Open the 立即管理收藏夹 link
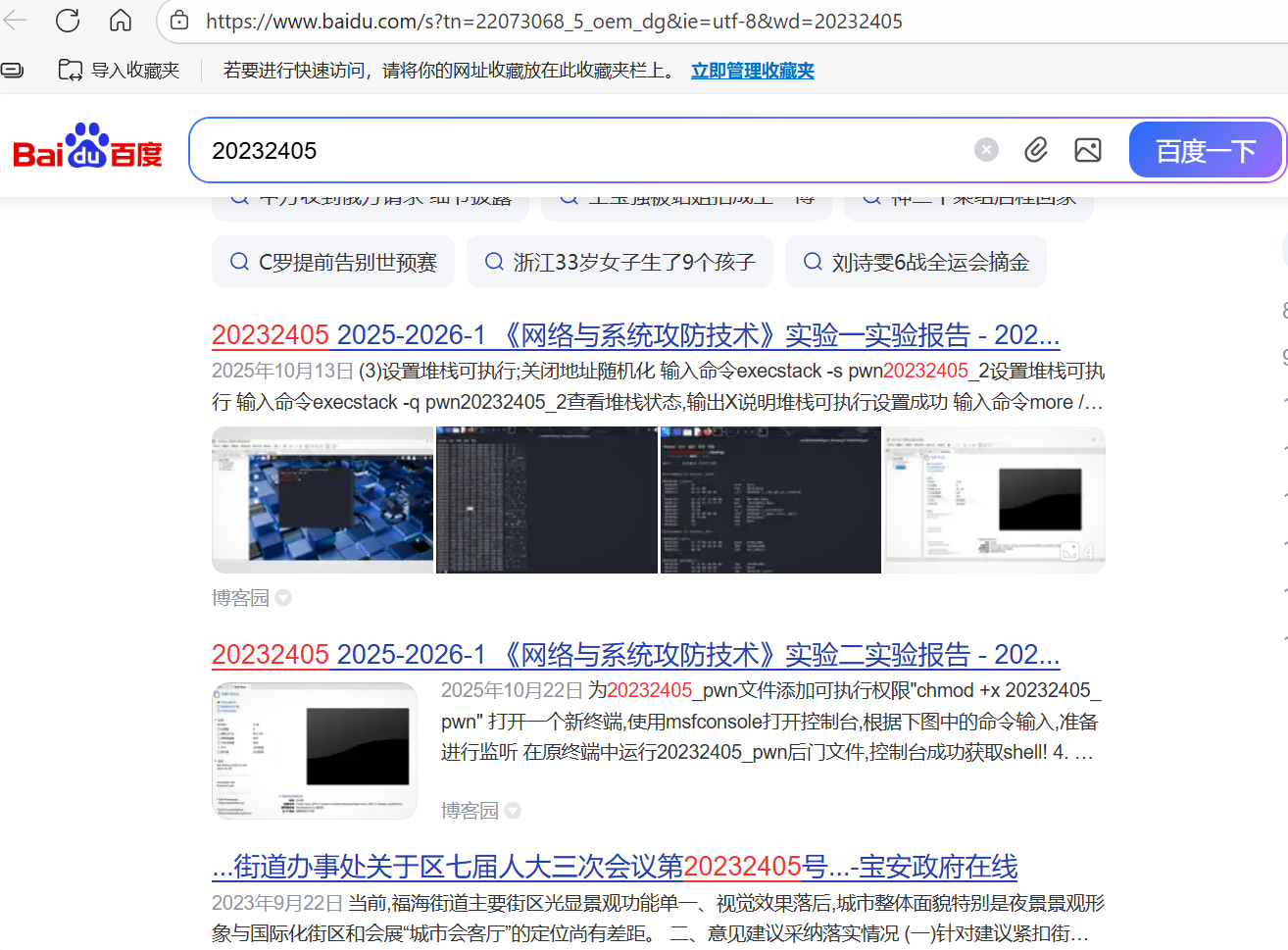Image resolution: width=1288 pixels, height=950 pixels. [753, 71]
